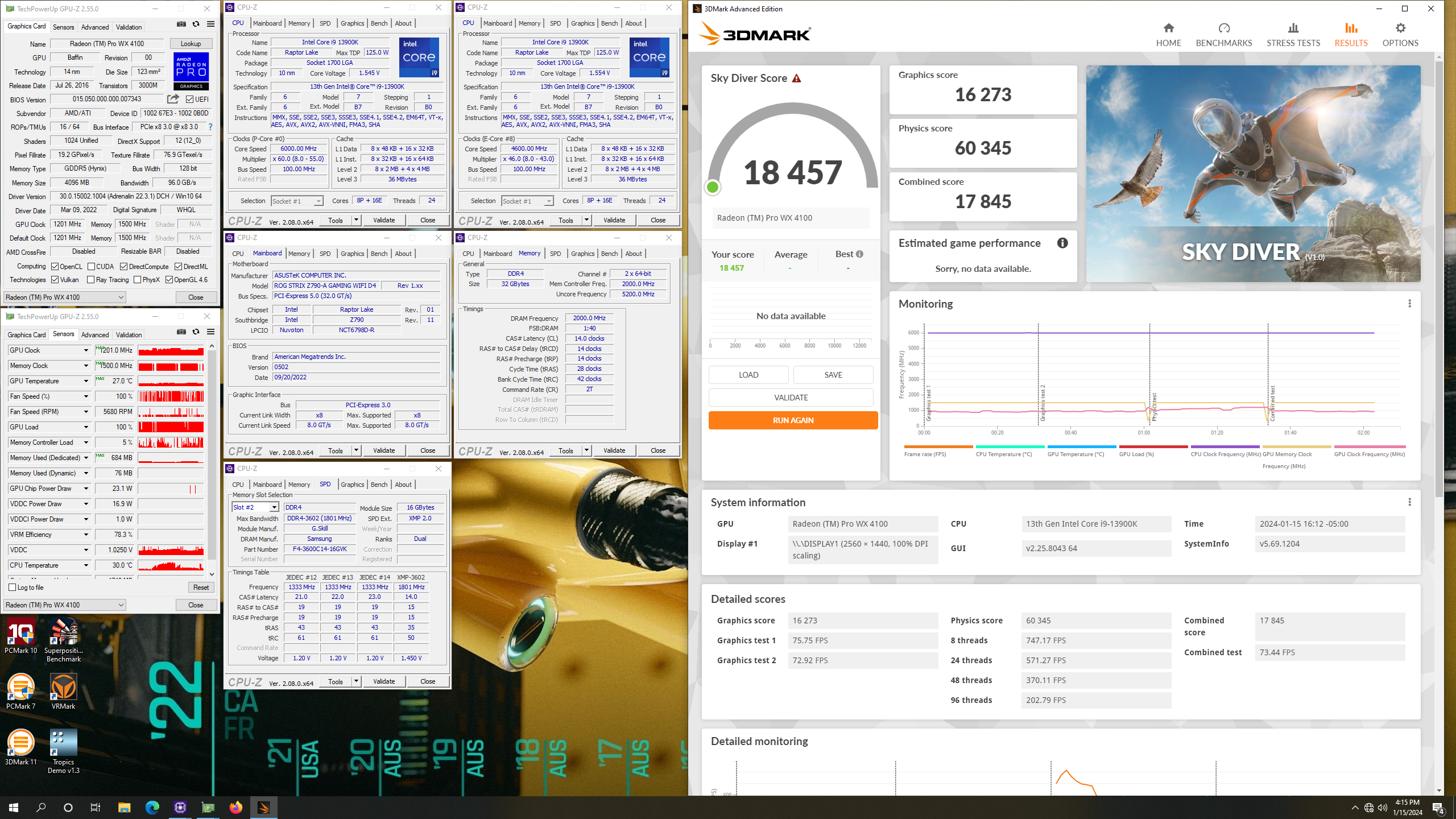Screen dimensions: 1456x819
Task: Take a screenshot in top GPU-Z window
Action: coord(181,24)
